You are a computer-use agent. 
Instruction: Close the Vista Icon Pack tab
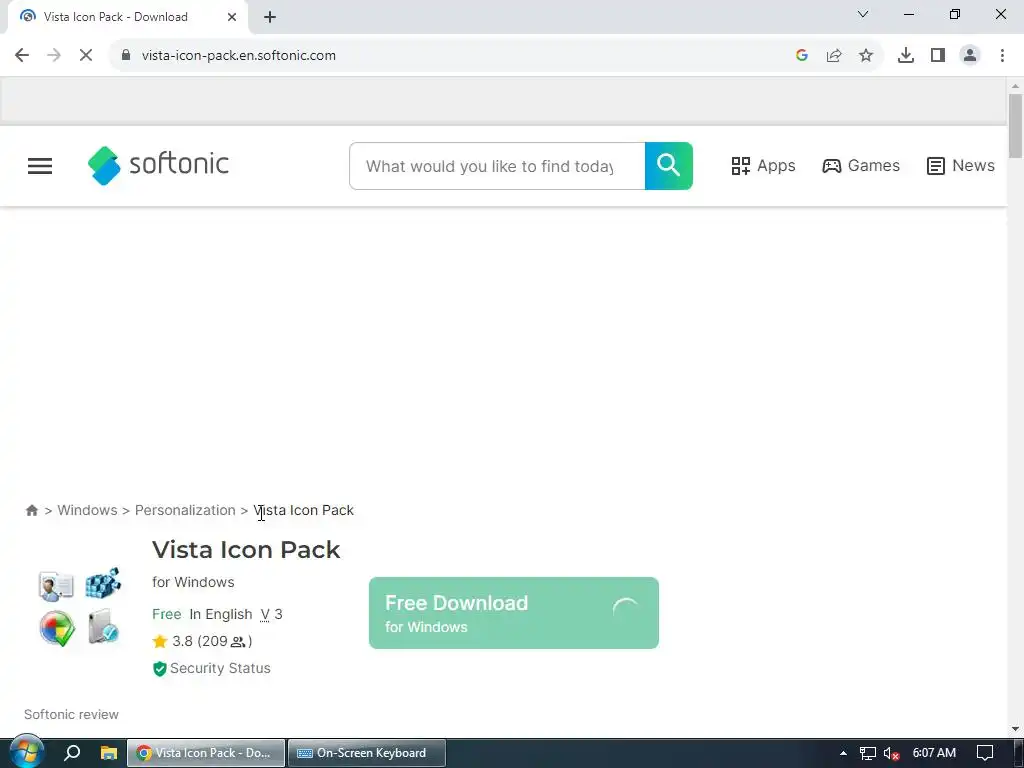tap(232, 17)
